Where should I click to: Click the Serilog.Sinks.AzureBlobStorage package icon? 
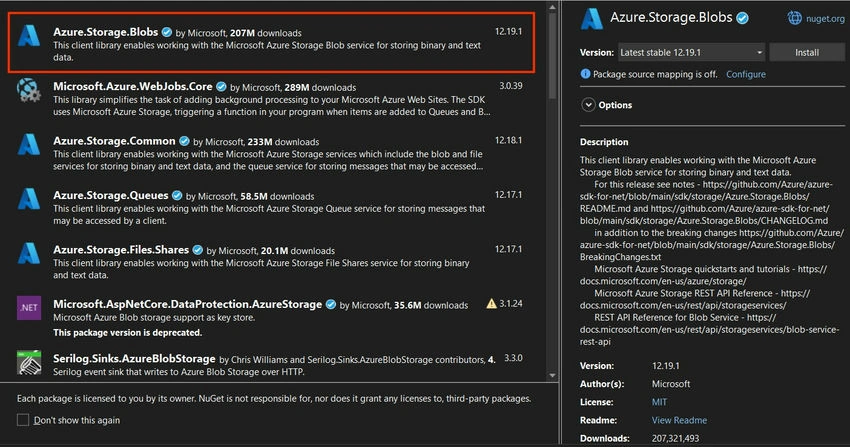click(29, 362)
